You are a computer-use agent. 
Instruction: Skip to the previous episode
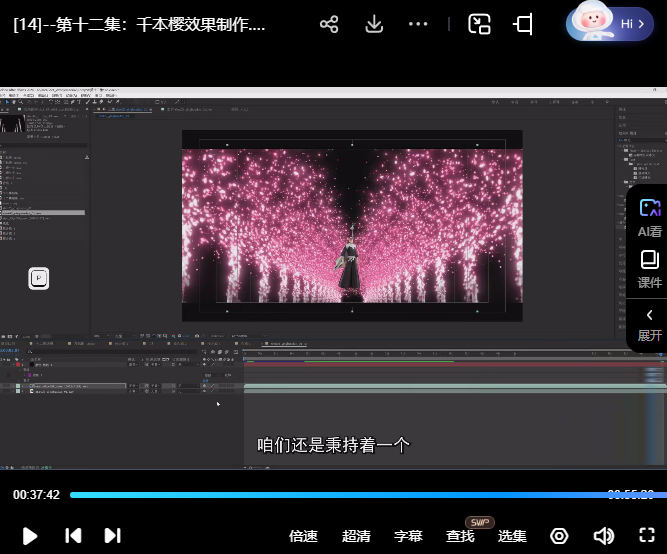click(73, 536)
